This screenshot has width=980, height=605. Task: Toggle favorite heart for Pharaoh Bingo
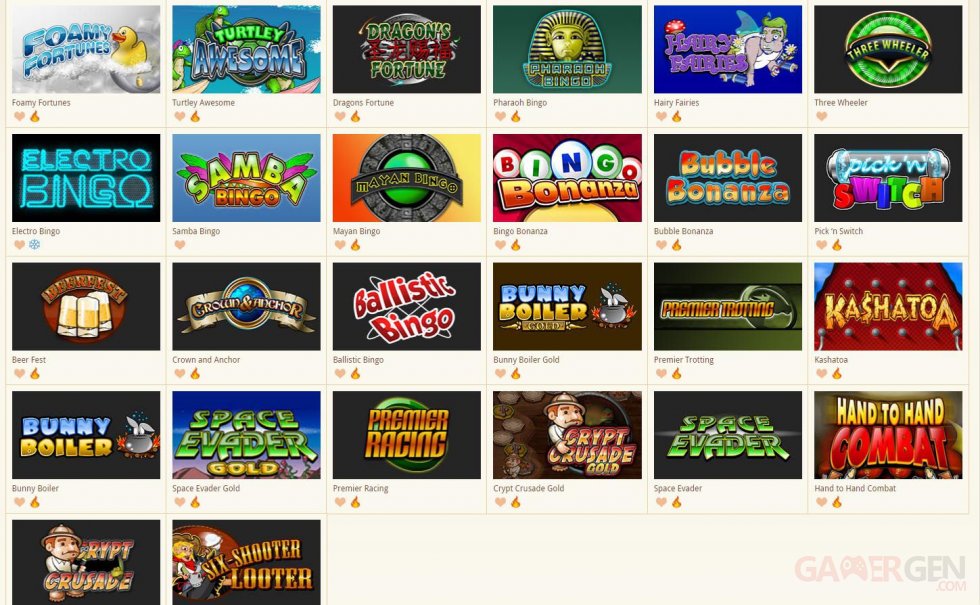501,116
